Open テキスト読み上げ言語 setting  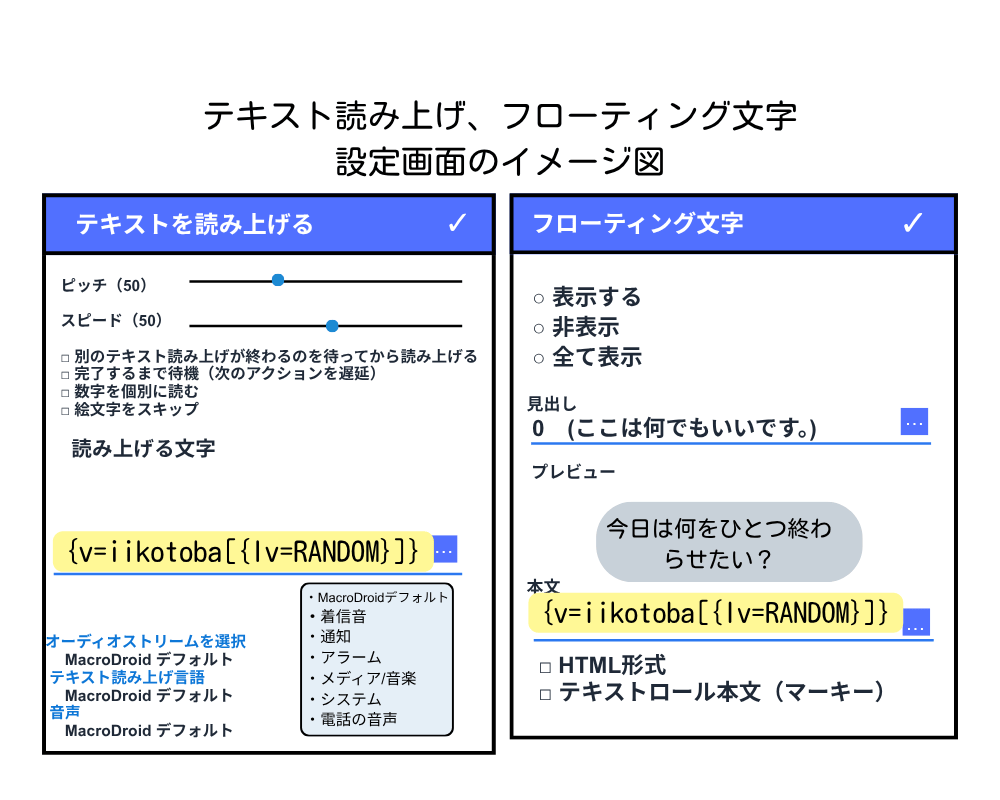[x=127, y=677]
